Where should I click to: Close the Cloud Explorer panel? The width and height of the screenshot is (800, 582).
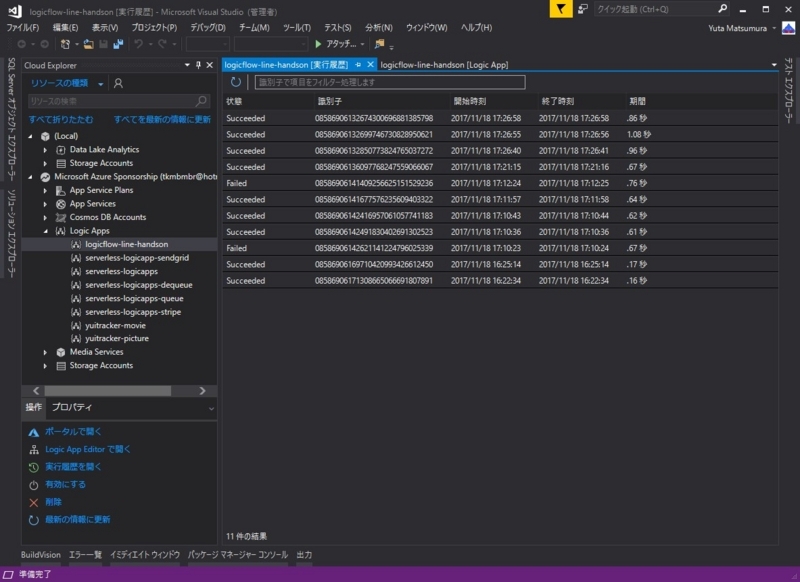tap(210, 65)
